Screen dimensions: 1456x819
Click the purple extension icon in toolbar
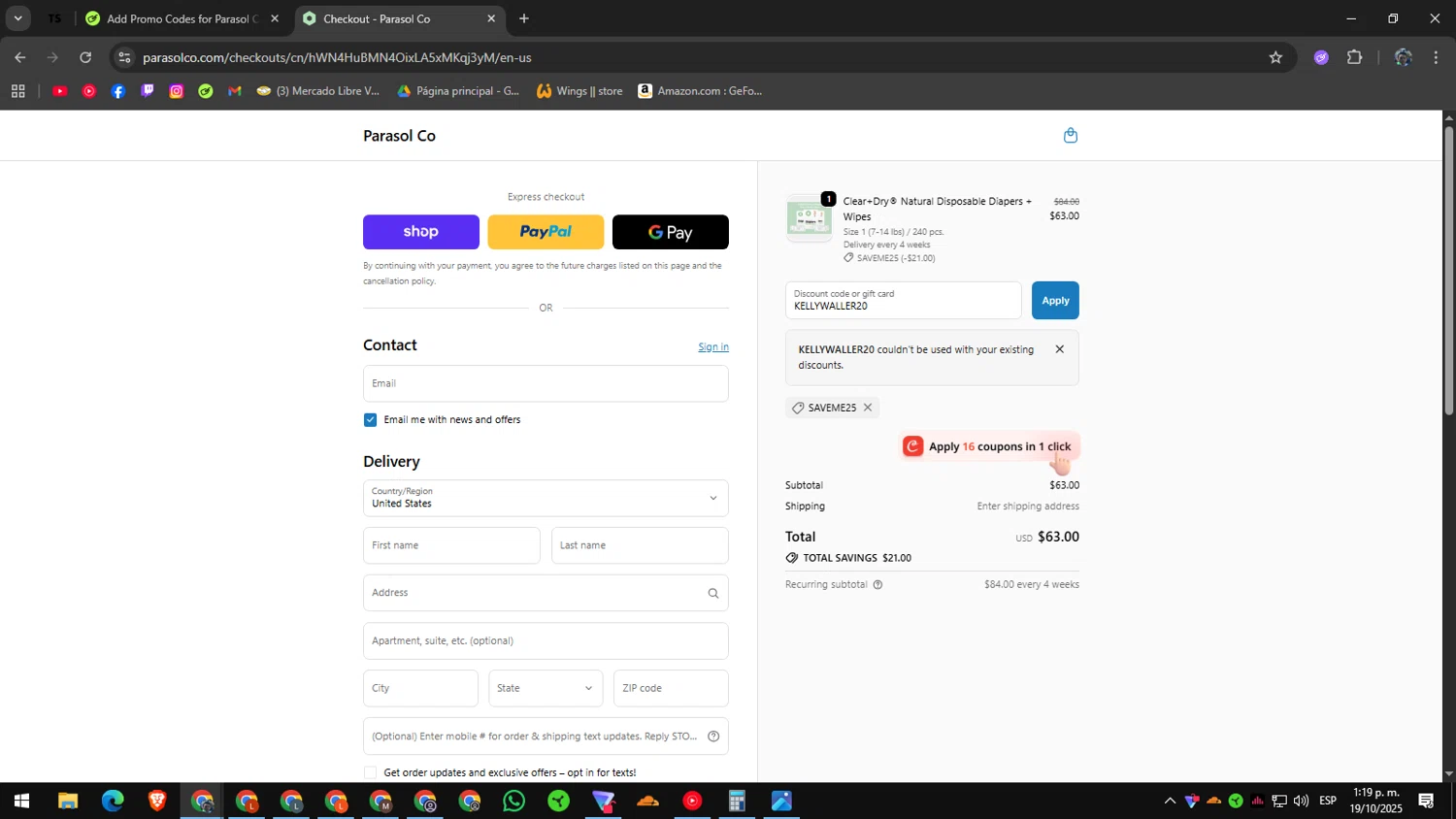(1321, 57)
